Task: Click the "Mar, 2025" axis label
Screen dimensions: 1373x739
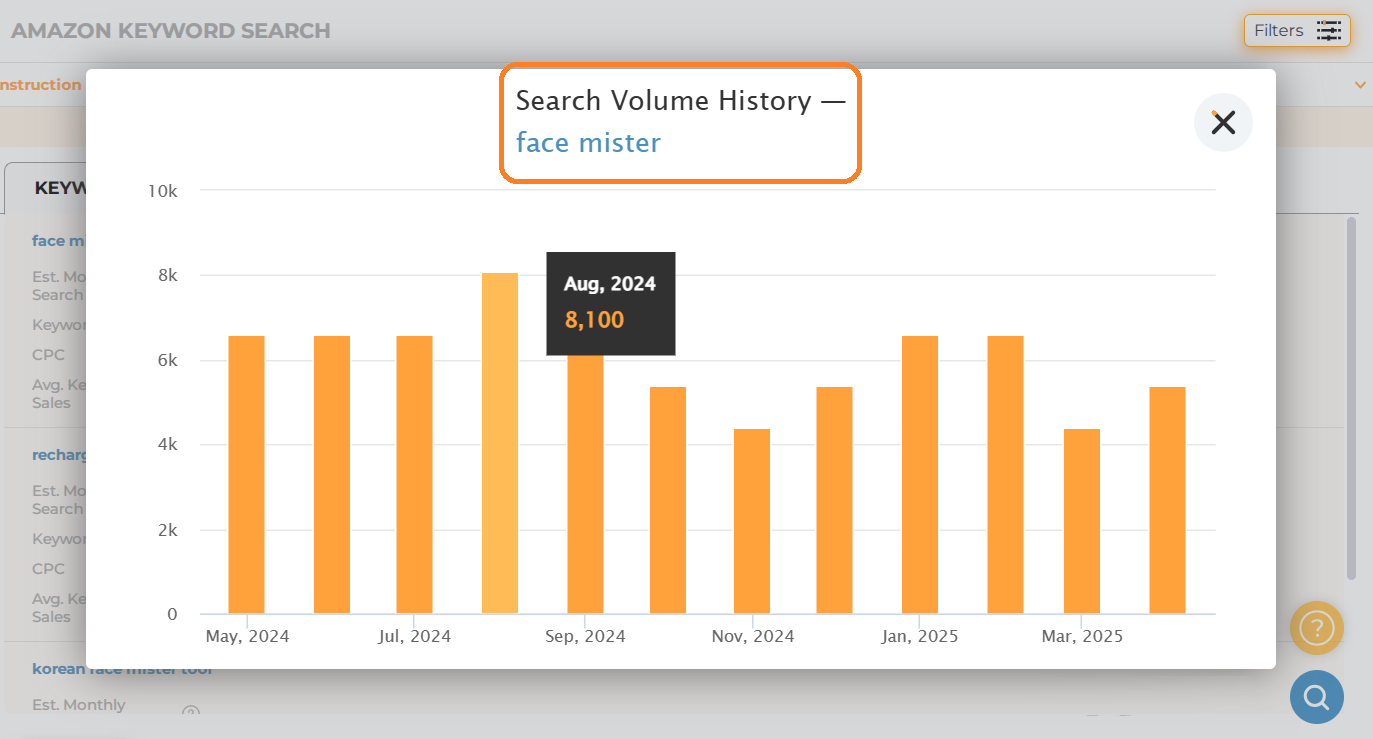Action: pyautogui.click(x=1082, y=636)
